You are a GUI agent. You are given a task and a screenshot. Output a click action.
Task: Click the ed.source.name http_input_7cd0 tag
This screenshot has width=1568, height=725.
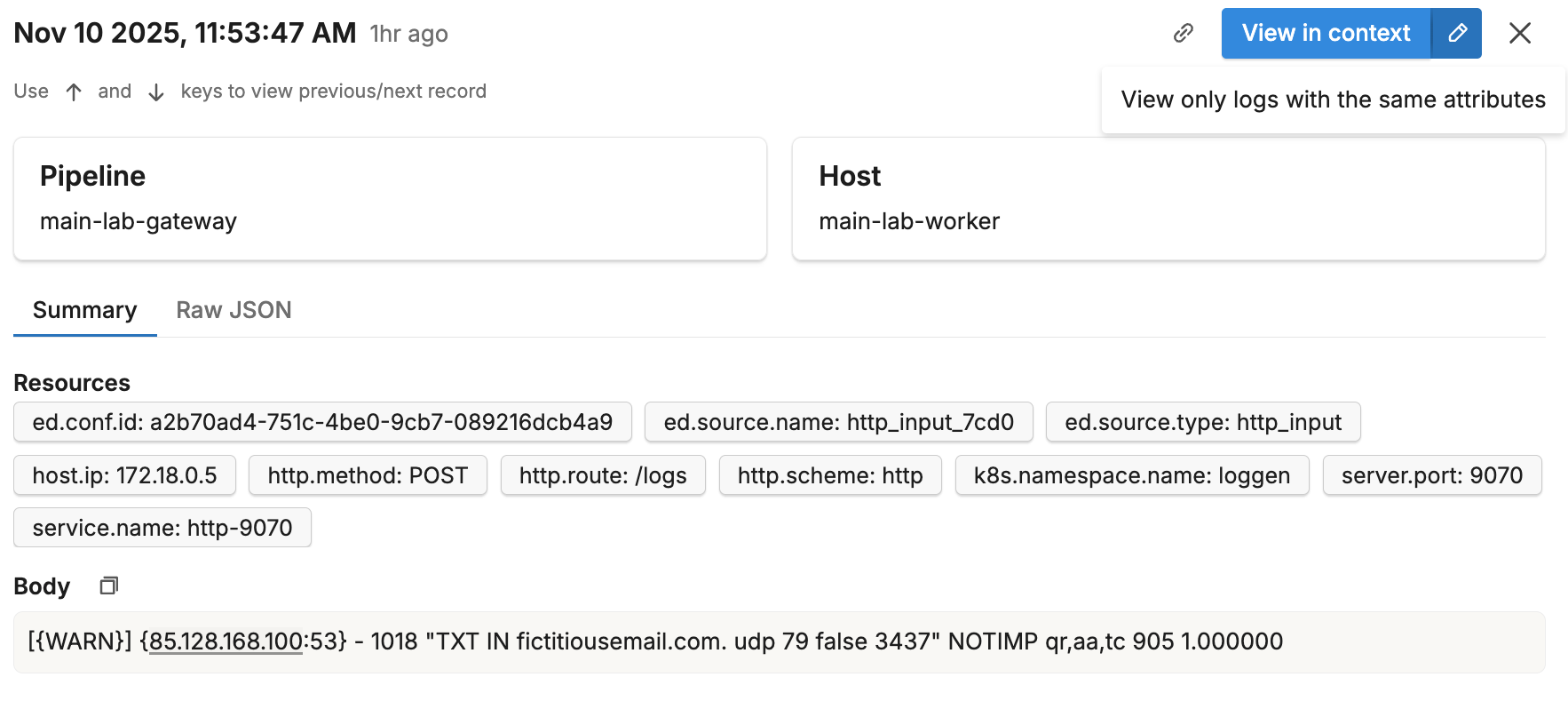tap(838, 422)
